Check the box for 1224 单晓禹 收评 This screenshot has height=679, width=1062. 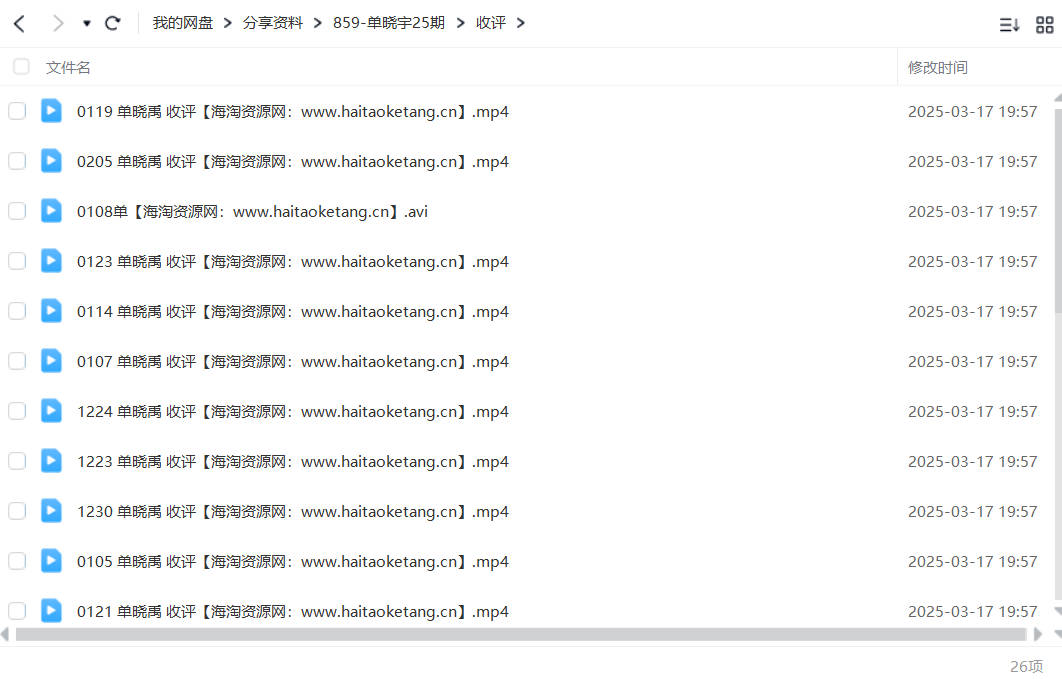[x=17, y=411]
